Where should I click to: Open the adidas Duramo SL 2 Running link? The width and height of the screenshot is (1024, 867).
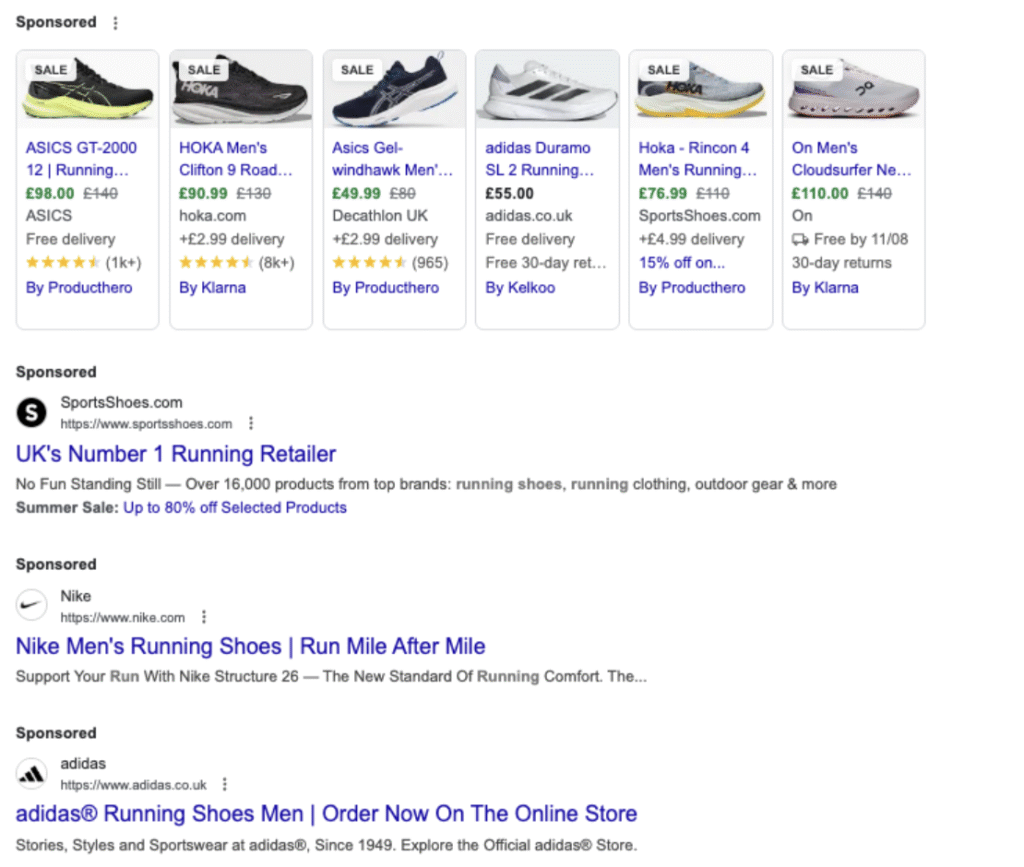point(539,159)
